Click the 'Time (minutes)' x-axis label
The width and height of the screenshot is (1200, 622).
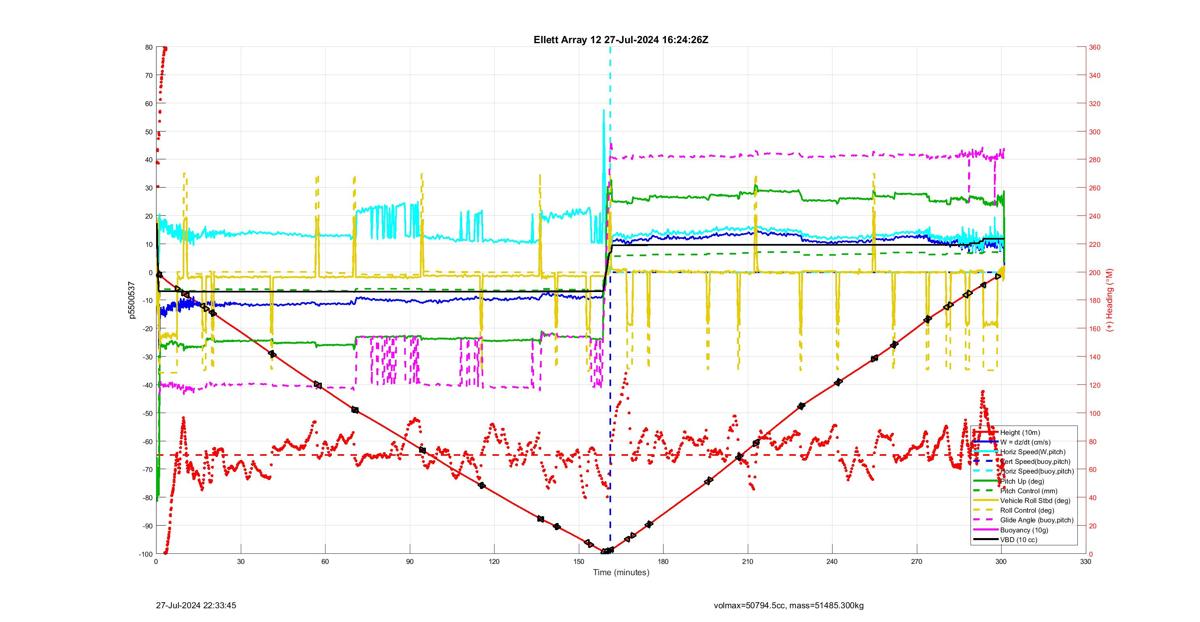click(x=620, y=572)
